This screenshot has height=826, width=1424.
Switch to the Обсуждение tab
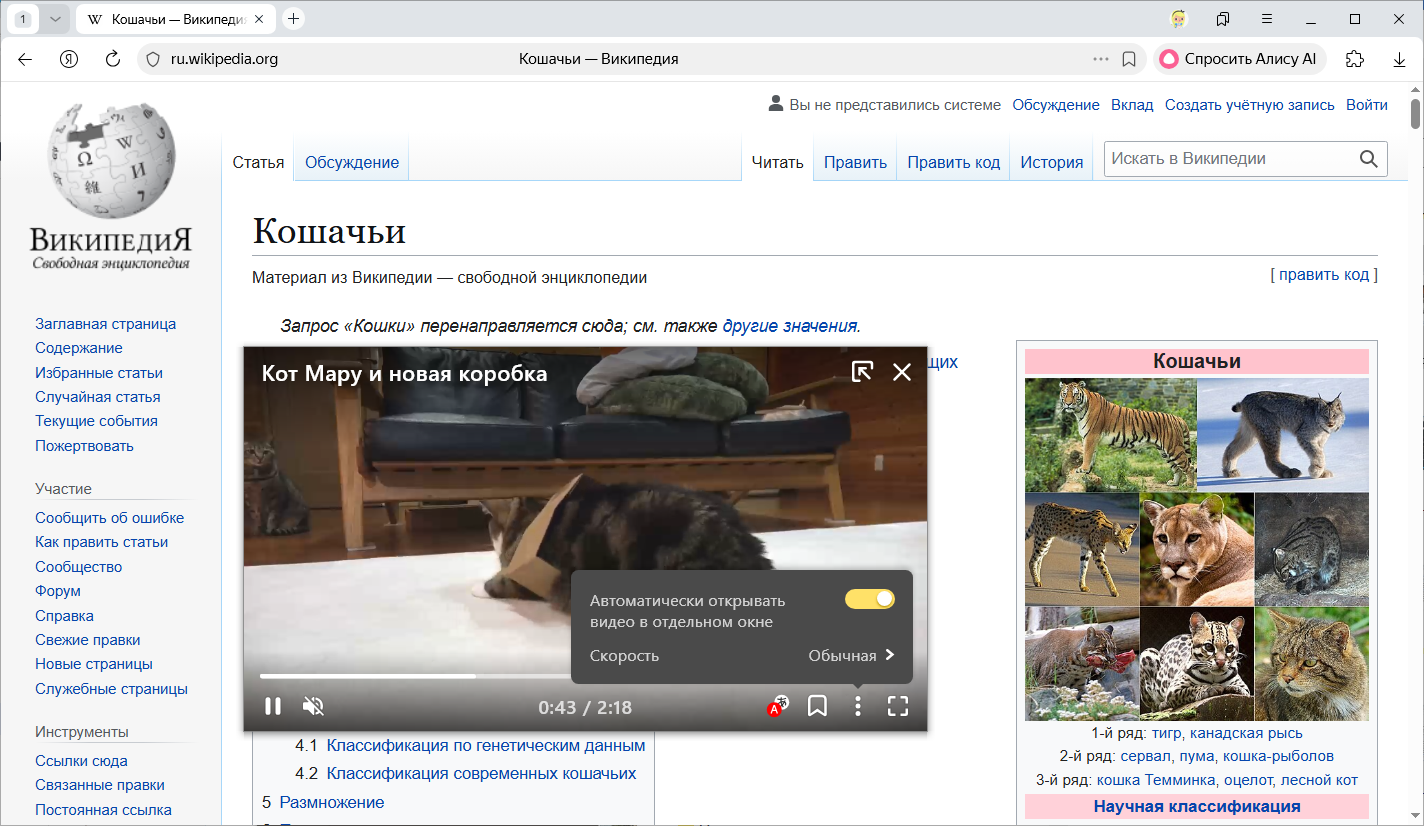351,162
